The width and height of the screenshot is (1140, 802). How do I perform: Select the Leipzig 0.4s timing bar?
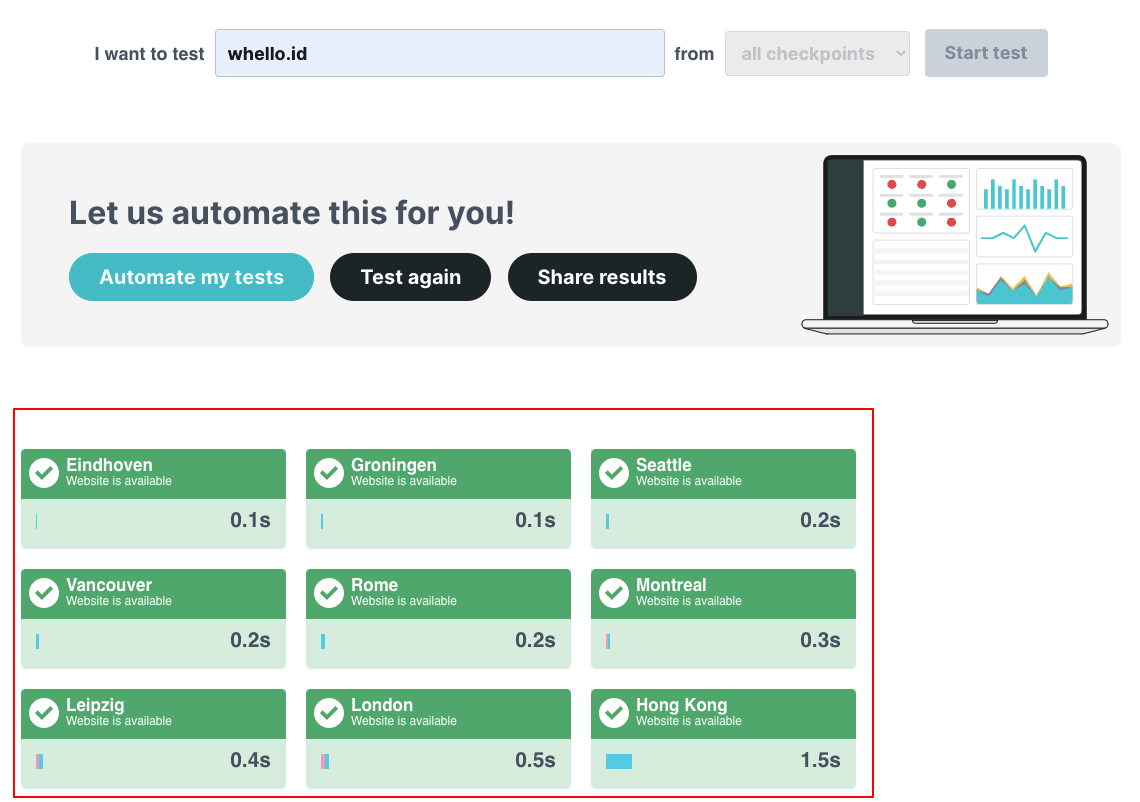coord(40,761)
